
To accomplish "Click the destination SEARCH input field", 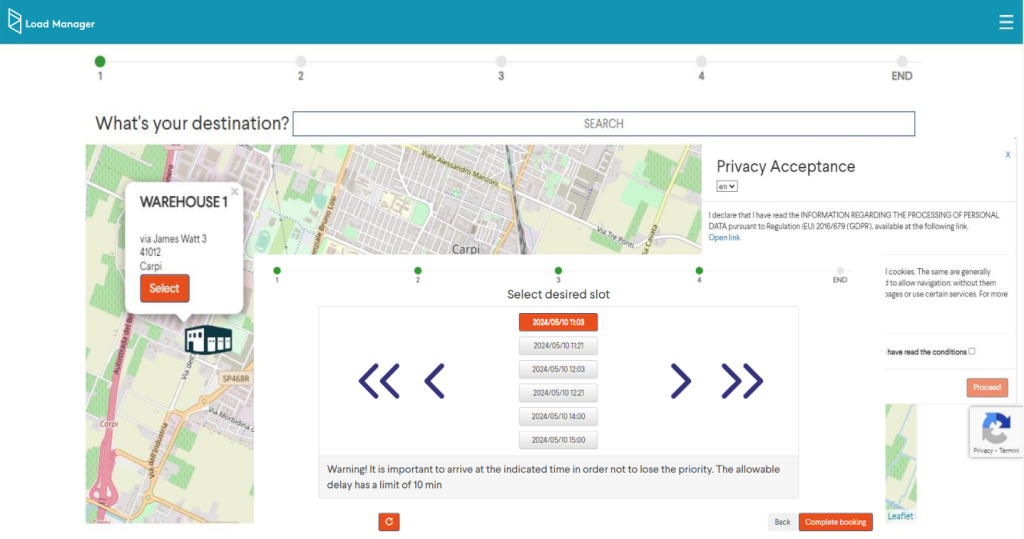I will [603, 124].
